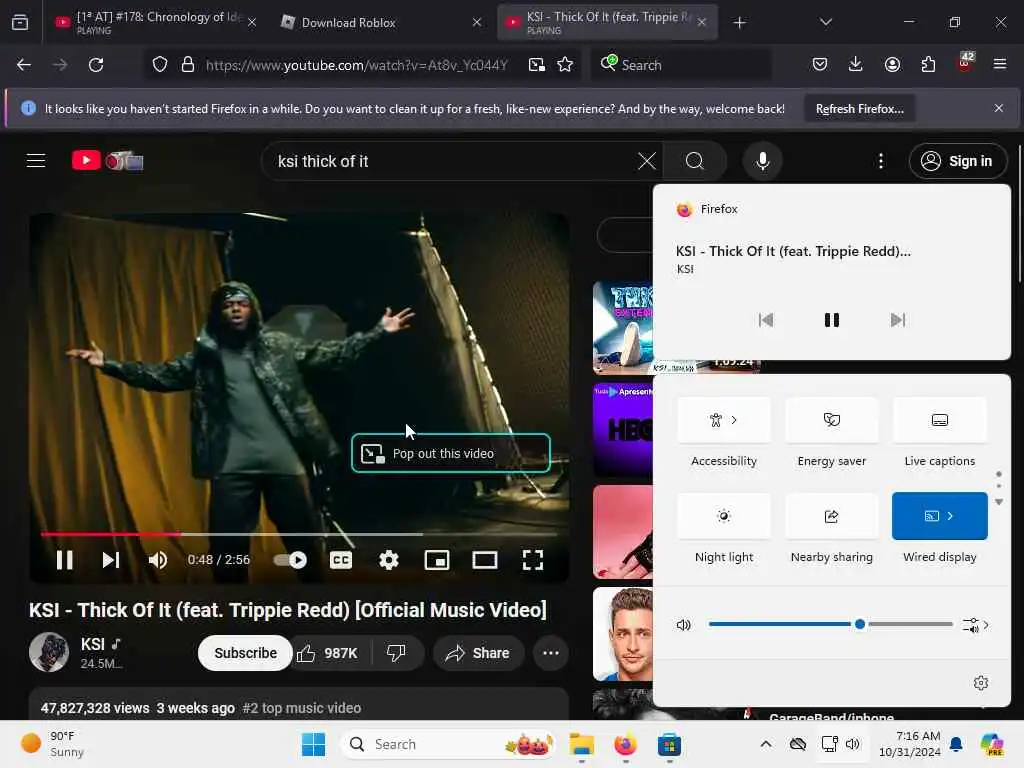The width and height of the screenshot is (1024, 768).
Task: Run search with magnifier button
Action: 695,161
